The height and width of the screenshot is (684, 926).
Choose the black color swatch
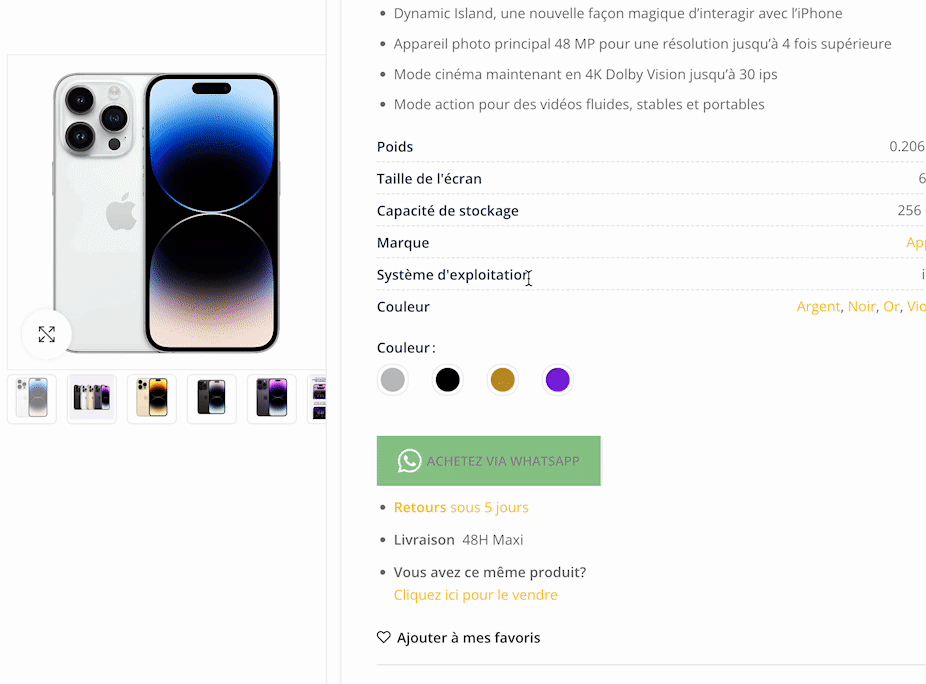point(448,380)
